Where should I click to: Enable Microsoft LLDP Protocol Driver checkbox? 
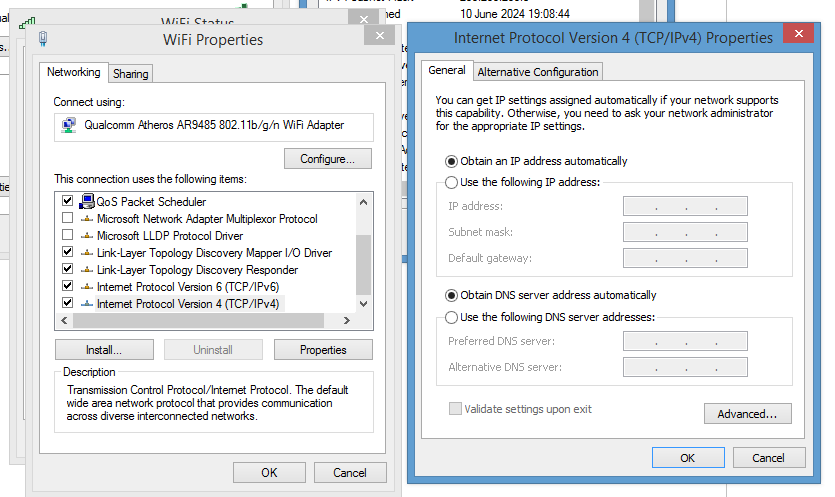[68, 235]
